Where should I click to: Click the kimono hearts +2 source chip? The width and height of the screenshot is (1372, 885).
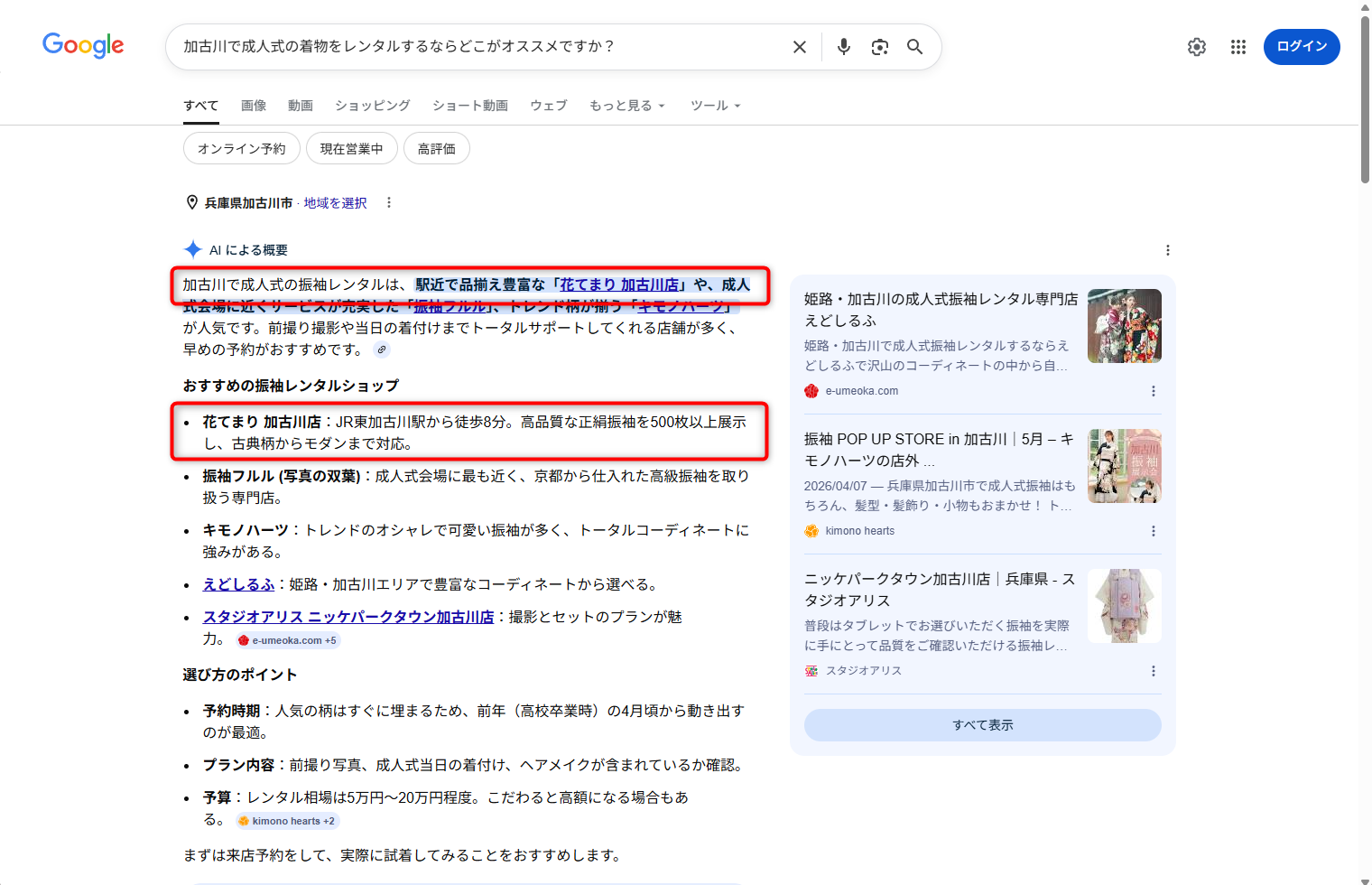(x=287, y=821)
